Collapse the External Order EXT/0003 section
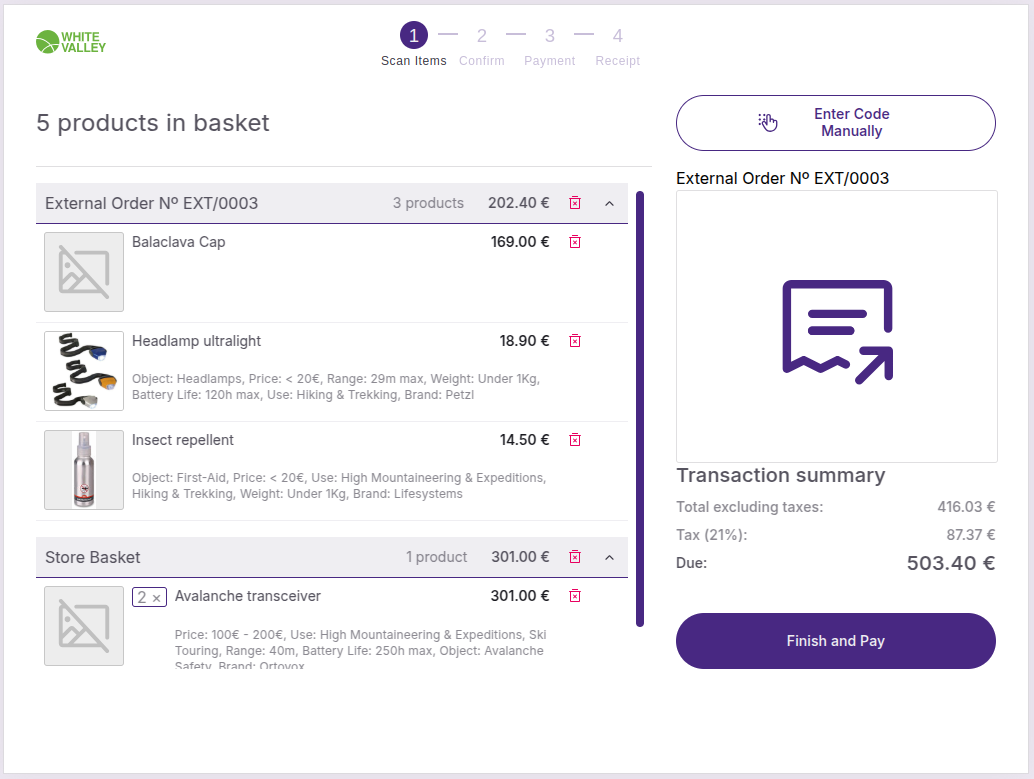The width and height of the screenshot is (1034, 779). [609, 203]
